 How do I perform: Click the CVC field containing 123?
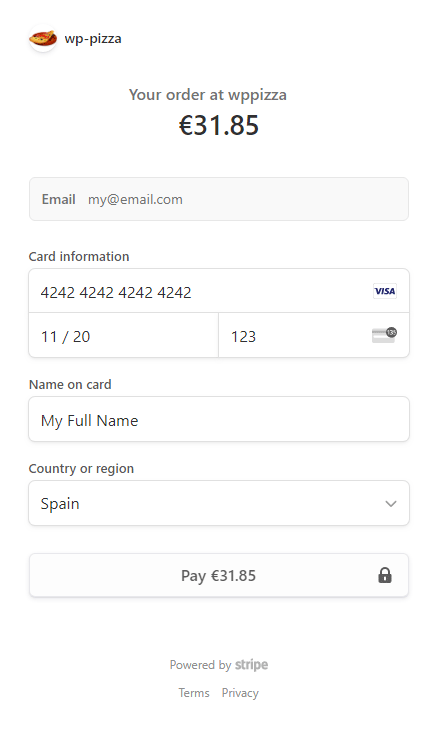314,336
